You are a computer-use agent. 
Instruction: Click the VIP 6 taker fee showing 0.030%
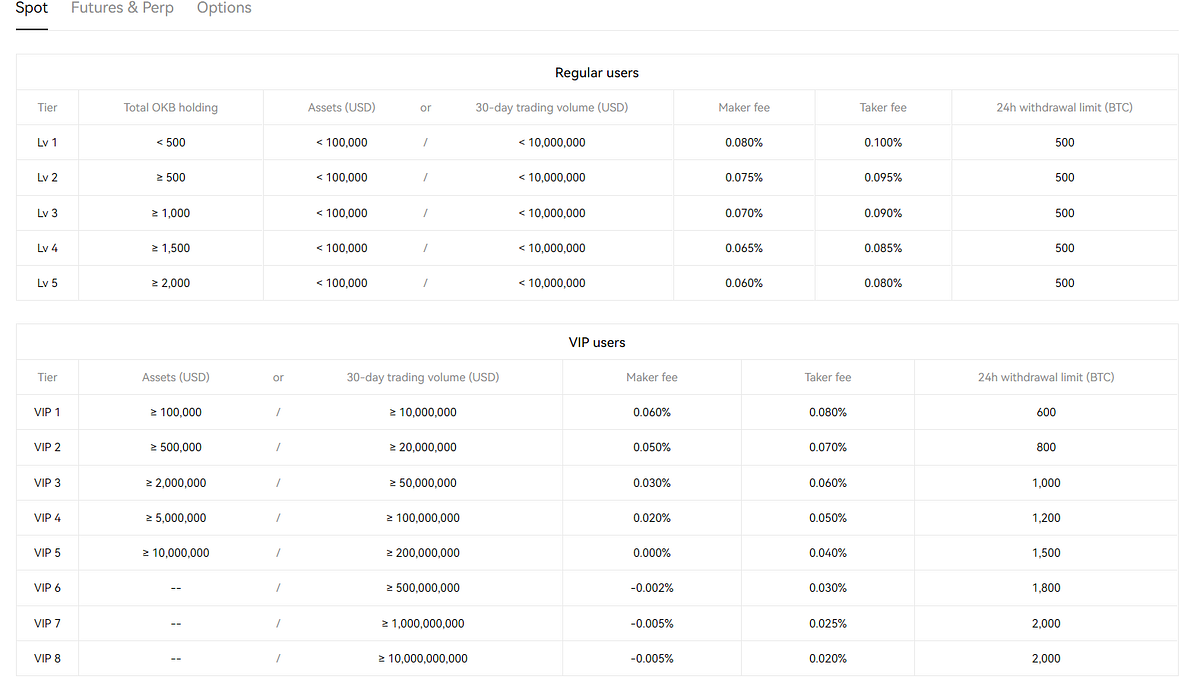[x=827, y=587]
